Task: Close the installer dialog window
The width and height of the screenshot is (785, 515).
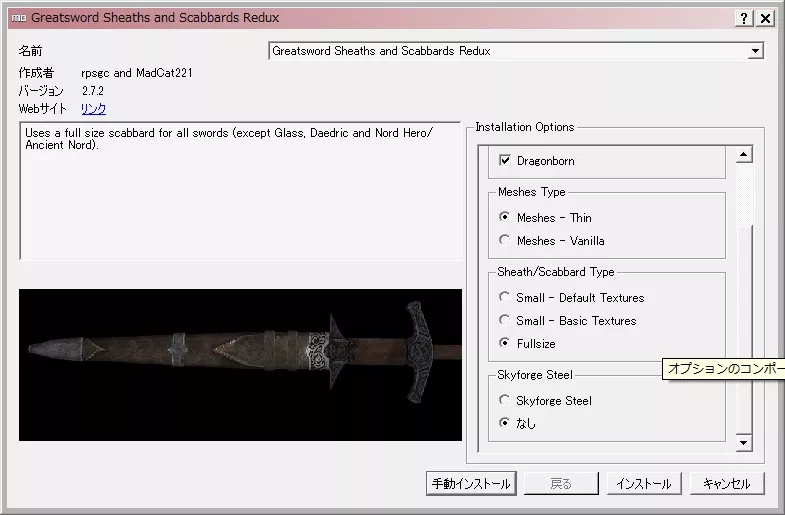Action: pos(766,18)
